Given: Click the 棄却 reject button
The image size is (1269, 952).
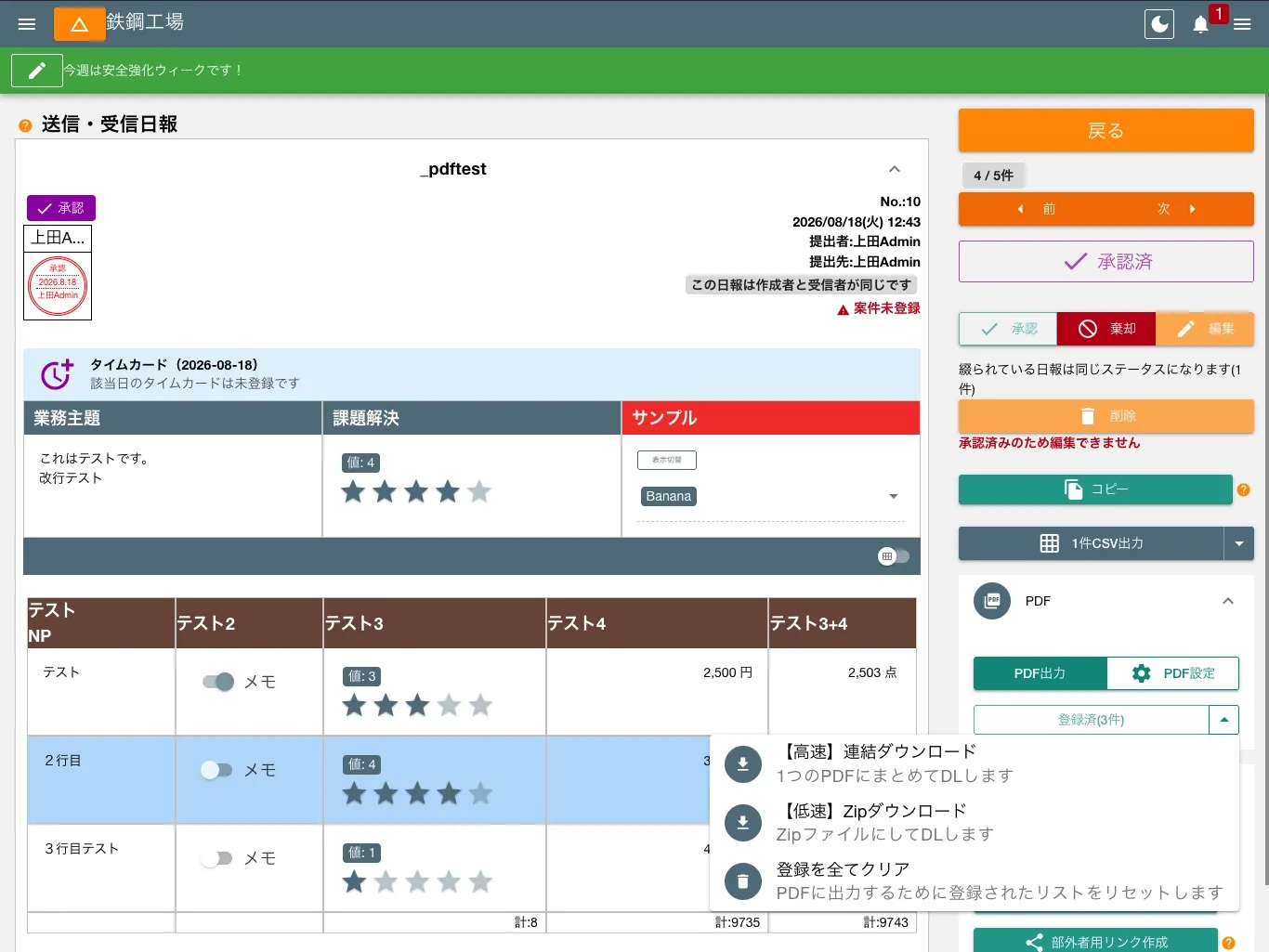Looking at the screenshot, I should pyautogui.click(x=1106, y=329).
